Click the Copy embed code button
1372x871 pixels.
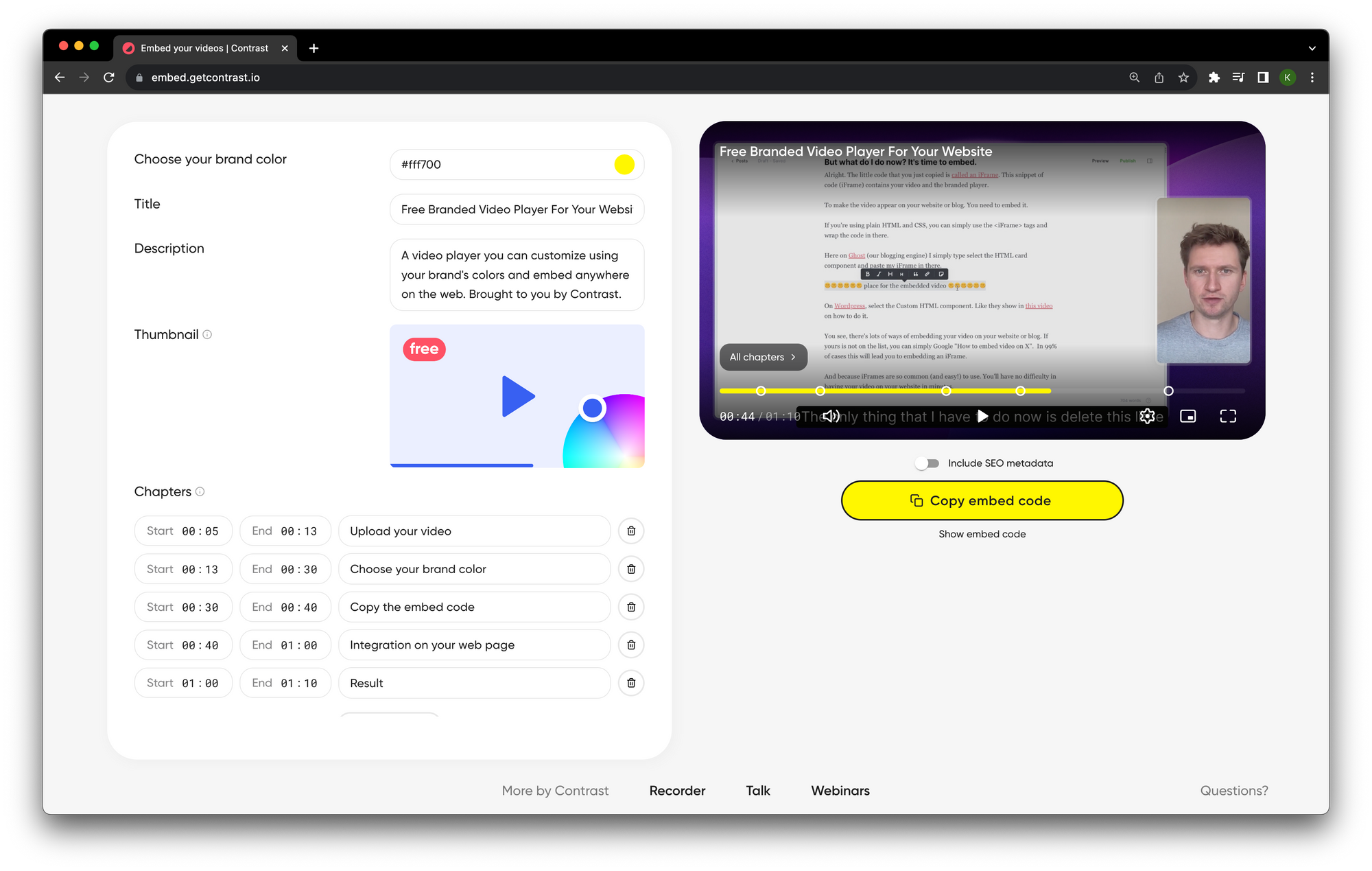(x=982, y=499)
